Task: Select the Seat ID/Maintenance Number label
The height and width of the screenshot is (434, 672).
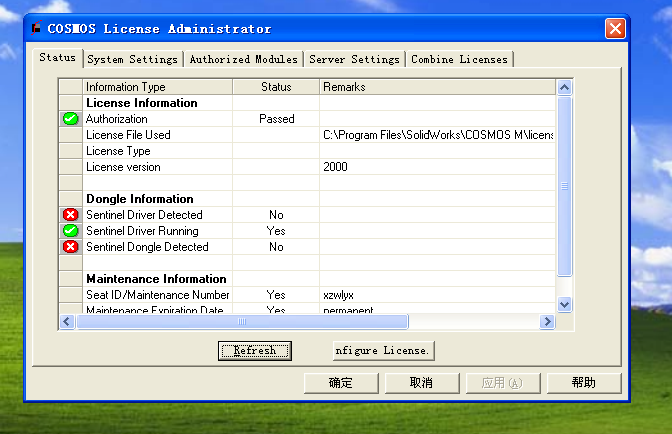Action: click(158, 295)
